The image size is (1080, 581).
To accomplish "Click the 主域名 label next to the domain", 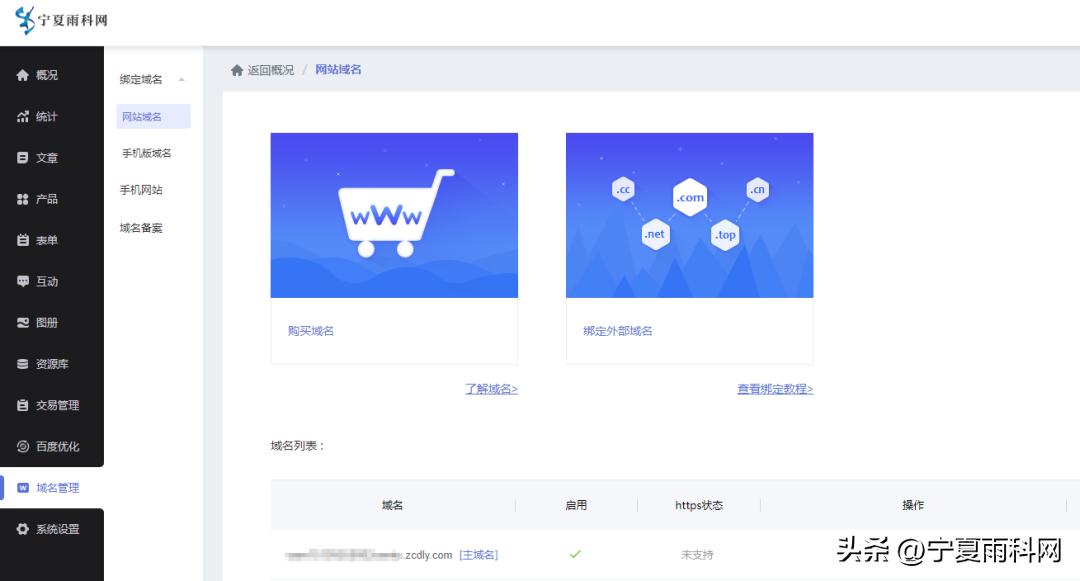I will 480,554.
